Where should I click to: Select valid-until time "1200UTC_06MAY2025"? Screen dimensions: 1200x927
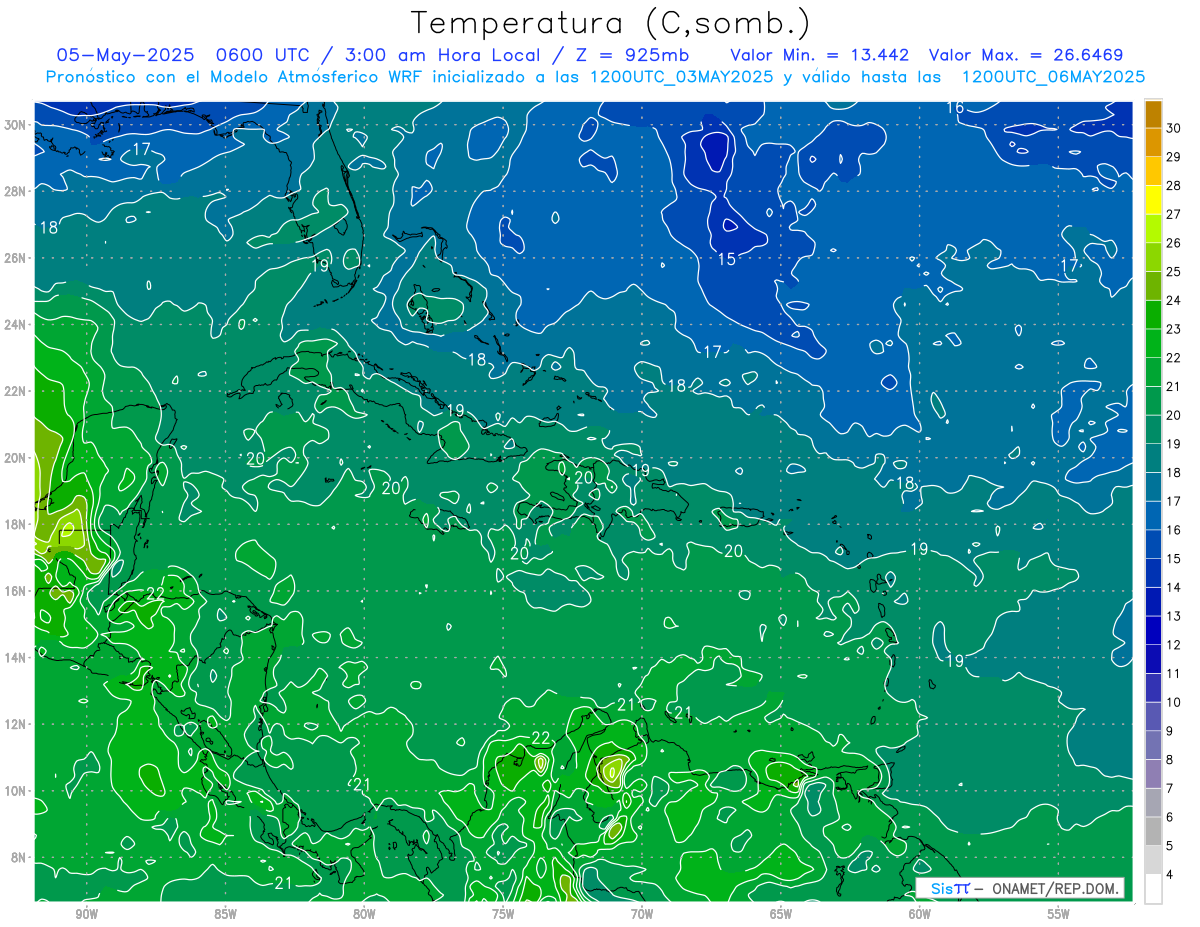pyautogui.click(x=1053, y=77)
